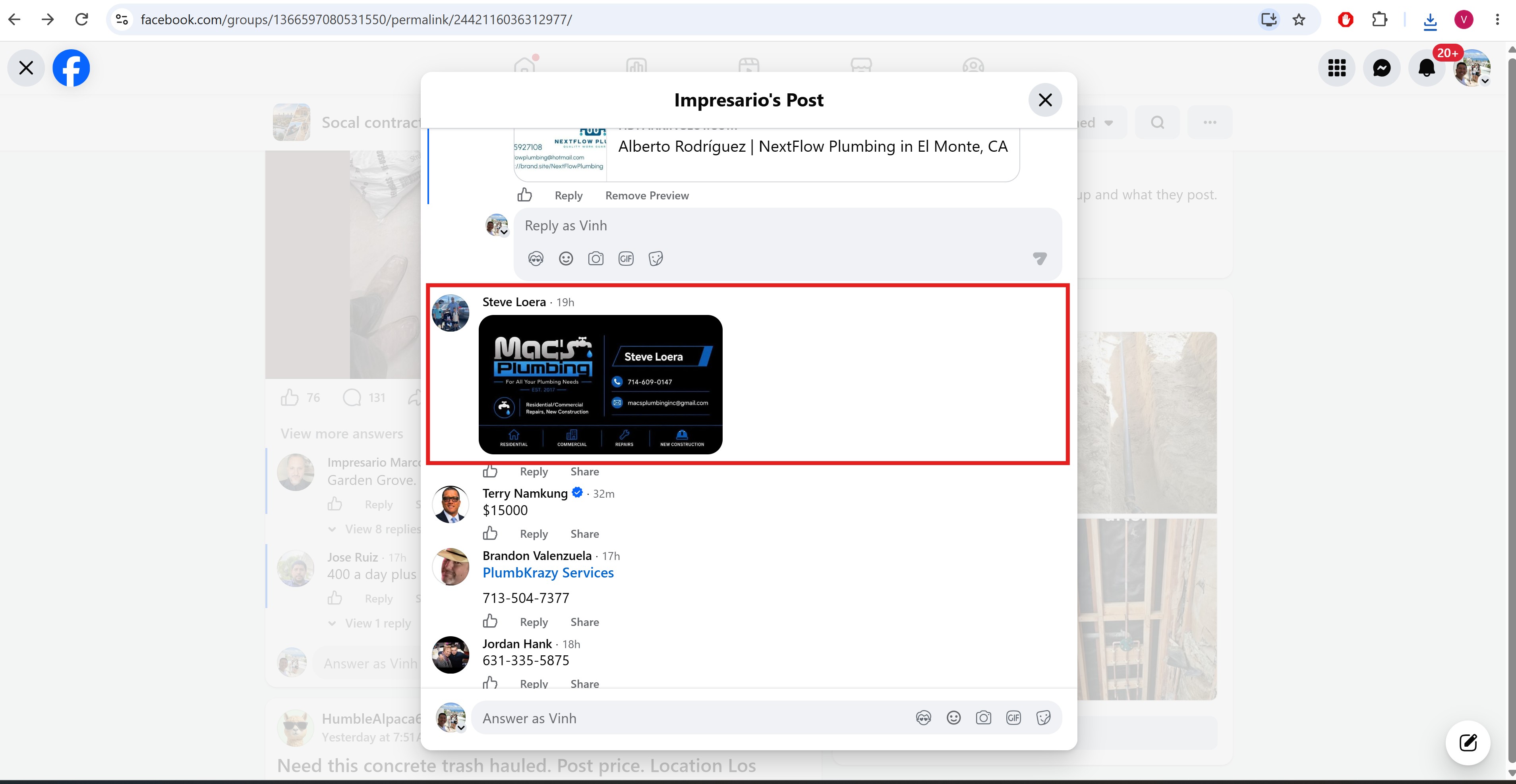The width and height of the screenshot is (1516, 784).
Task: Add sticker in Reply as Vinh box
Action: pos(656,259)
